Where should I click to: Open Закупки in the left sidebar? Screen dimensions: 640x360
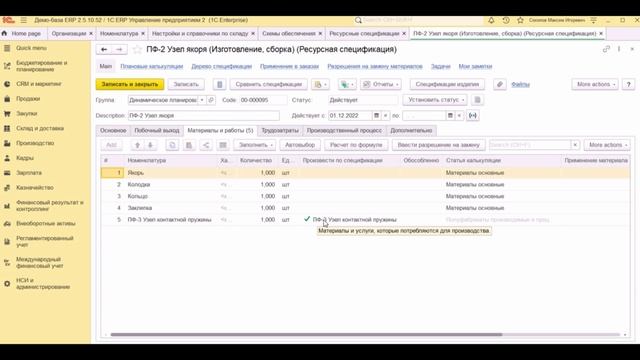27,113
